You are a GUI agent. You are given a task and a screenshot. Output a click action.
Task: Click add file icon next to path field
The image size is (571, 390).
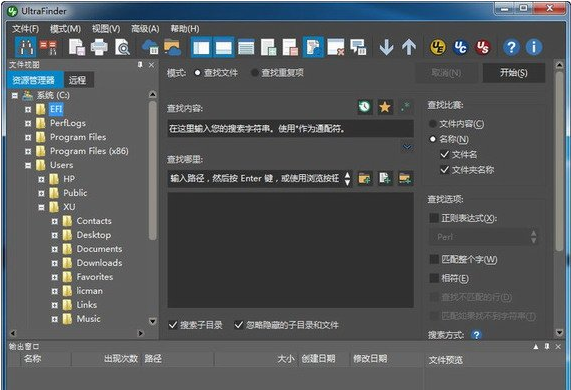click(385, 178)
